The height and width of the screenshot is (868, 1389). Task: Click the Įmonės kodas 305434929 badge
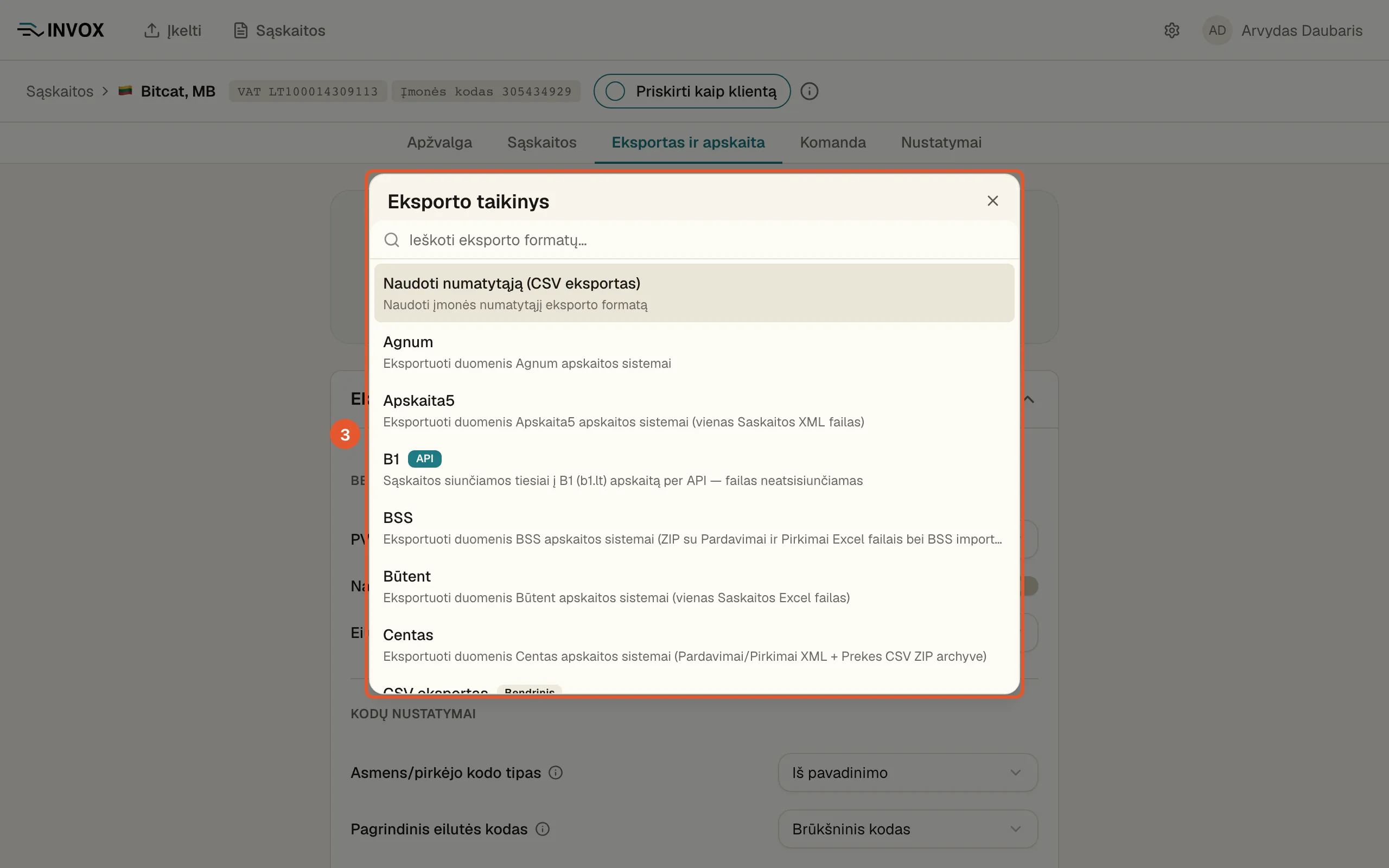pyautogui.click(x=486, y=91)
